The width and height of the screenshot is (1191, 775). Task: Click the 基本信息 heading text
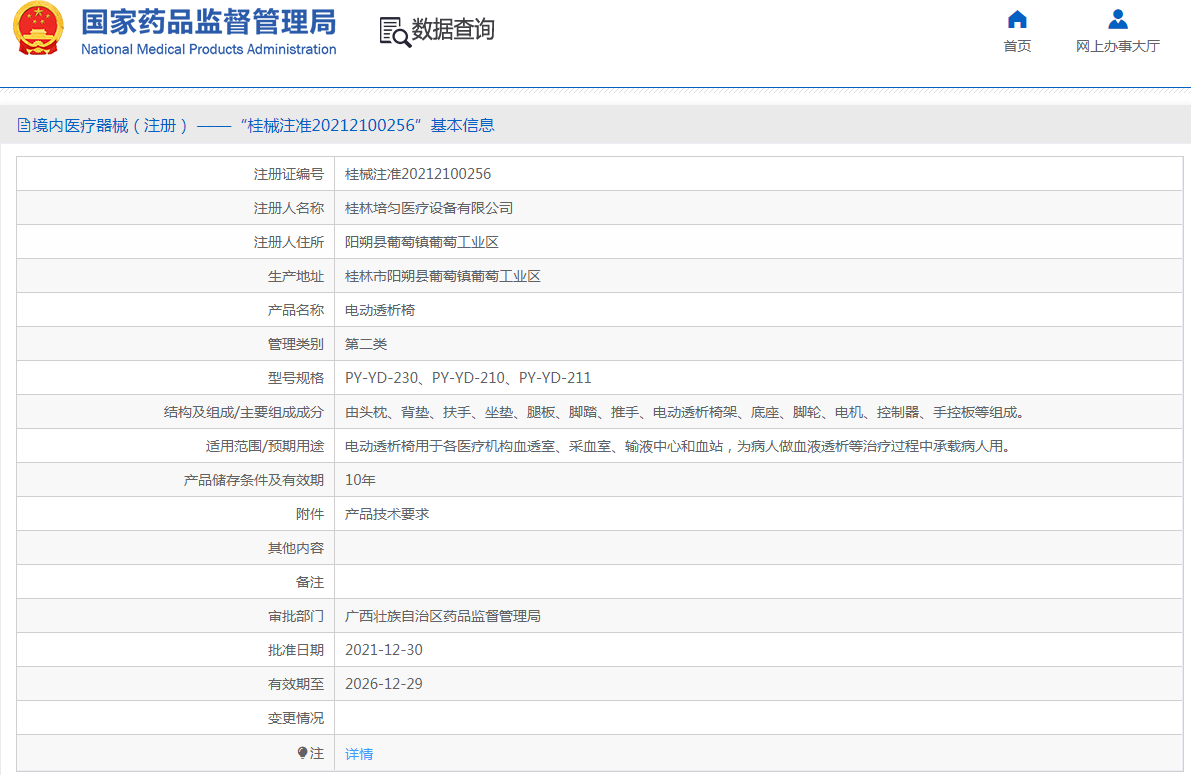(x=463, y=125)
